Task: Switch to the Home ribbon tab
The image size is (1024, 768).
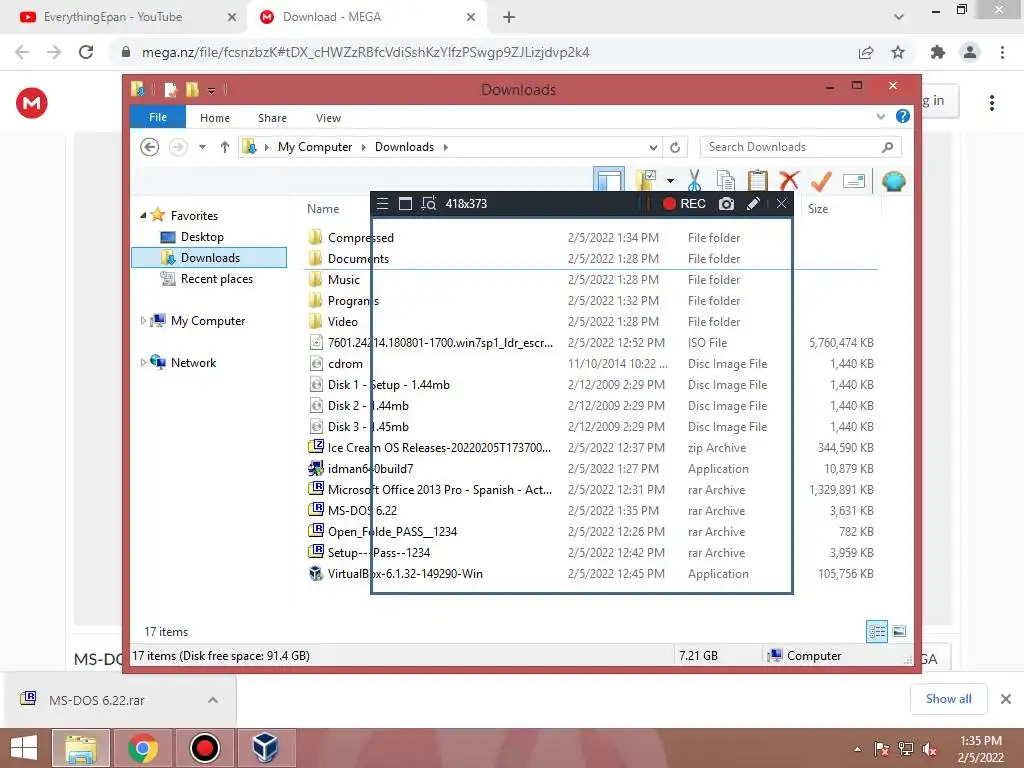Action: tap(215, 118)
